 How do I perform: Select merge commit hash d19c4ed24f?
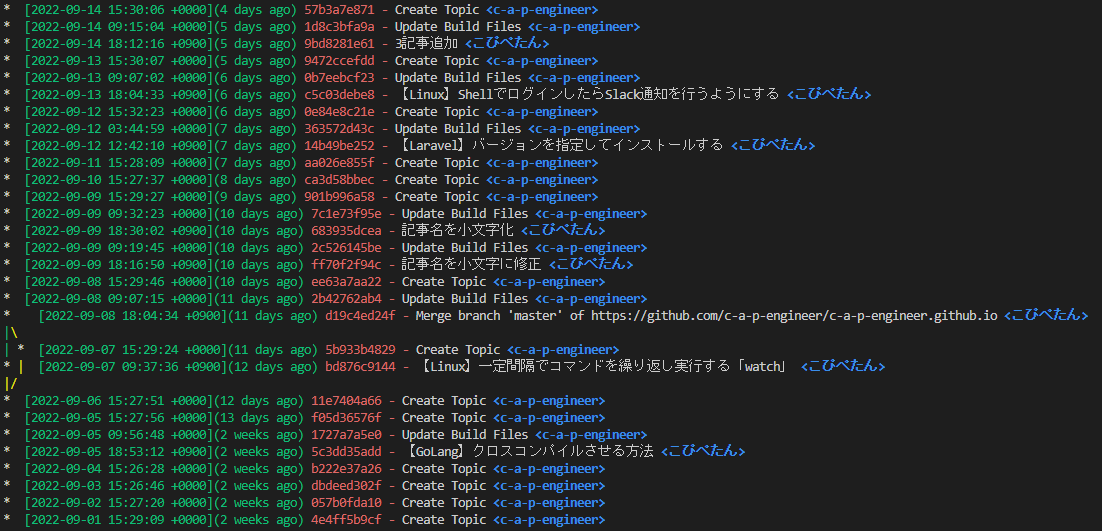coord(360,315)
